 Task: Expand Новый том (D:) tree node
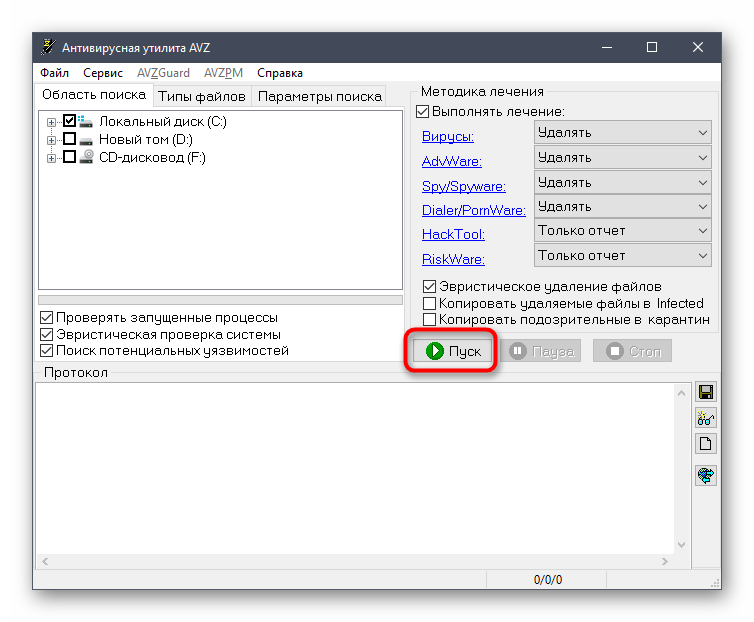51,140
